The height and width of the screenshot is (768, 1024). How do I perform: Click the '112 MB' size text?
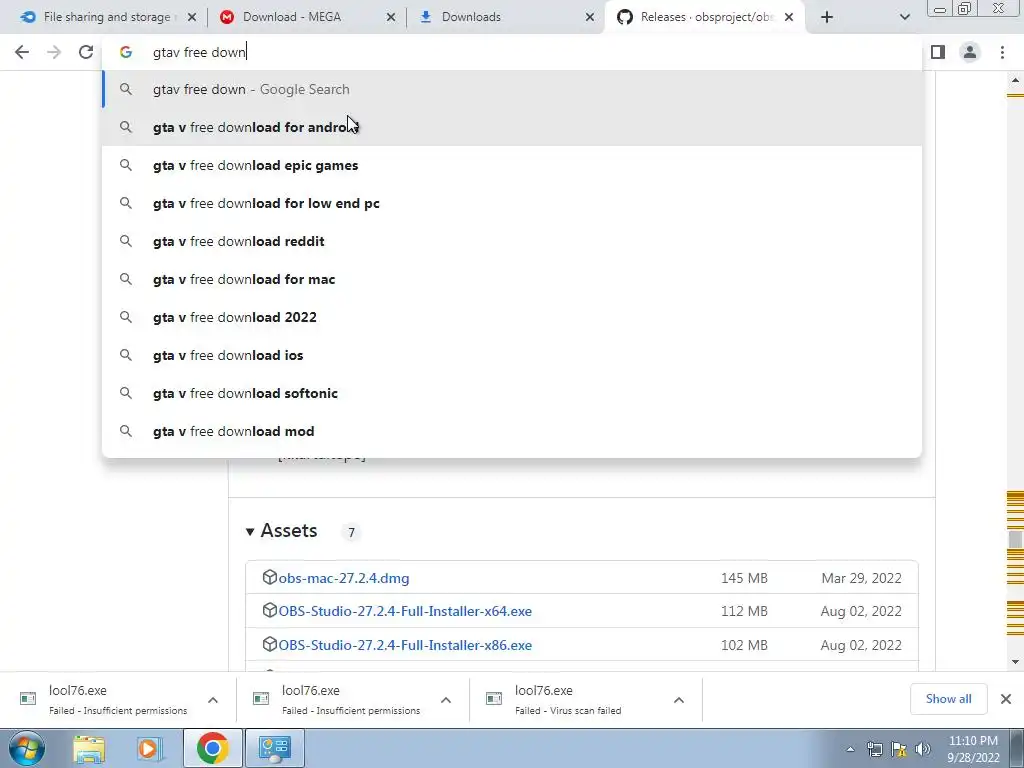[744, 611]
